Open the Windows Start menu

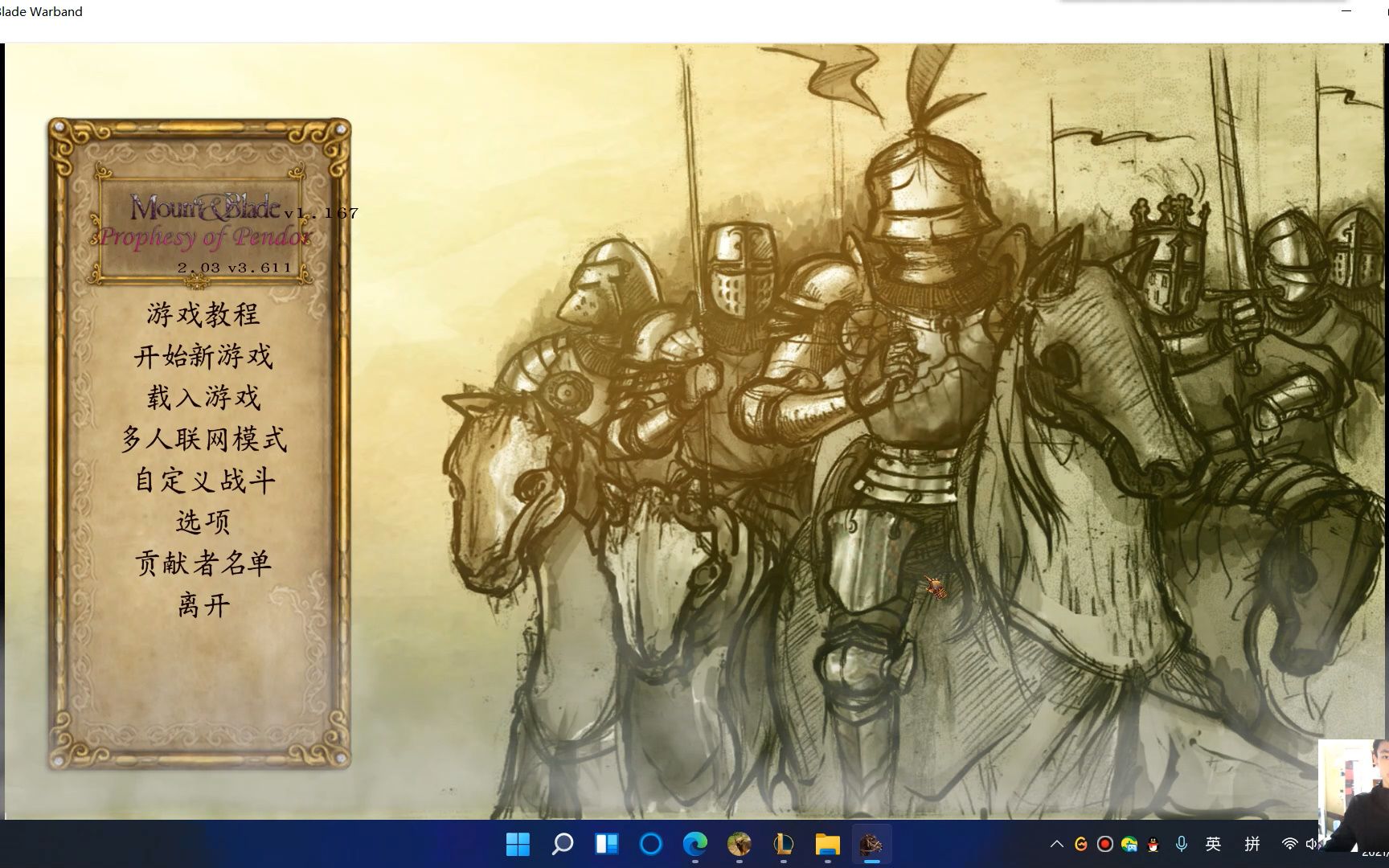[x=518, y=844]
